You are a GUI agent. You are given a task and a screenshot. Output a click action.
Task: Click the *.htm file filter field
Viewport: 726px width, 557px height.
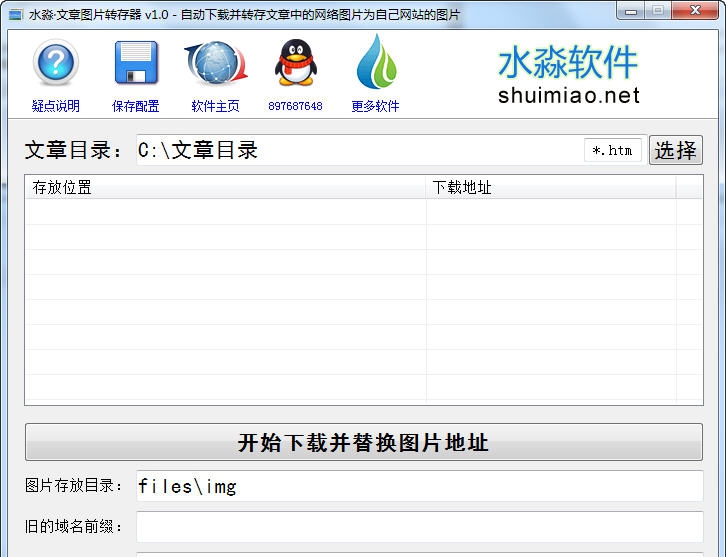click(x=613, y=150)
